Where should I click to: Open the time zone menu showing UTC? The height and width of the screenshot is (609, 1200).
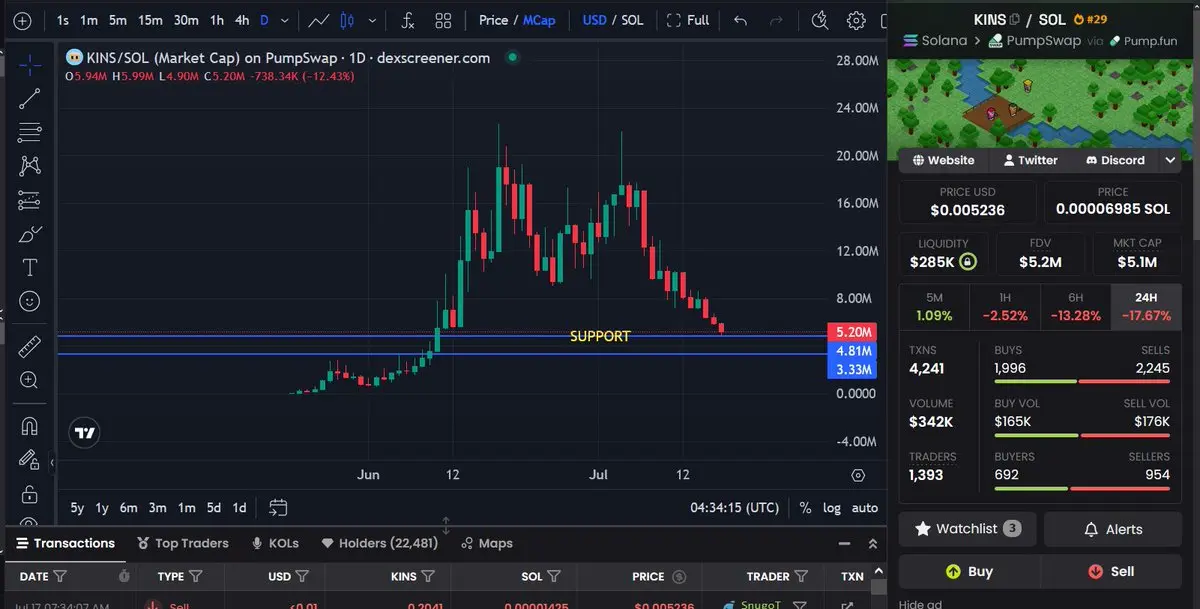click(734, 508)
